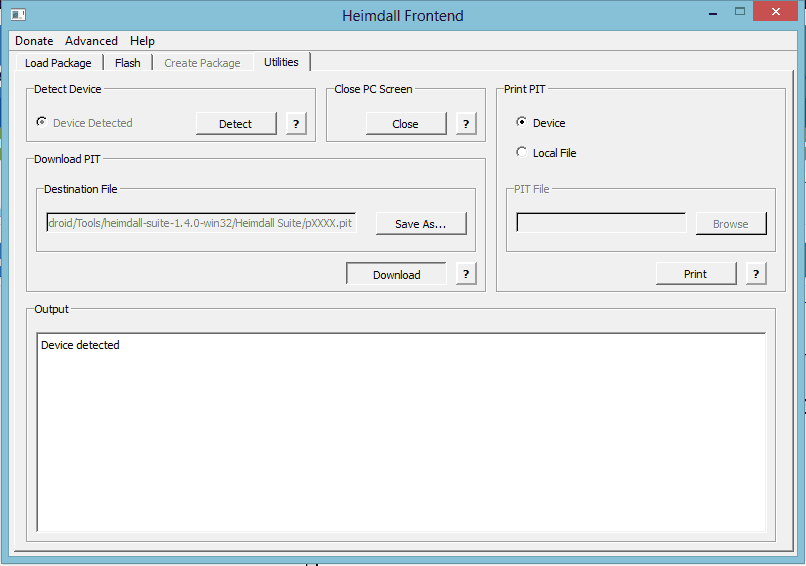Switch to the Load Package tab
Image resolution: width=806 pixels, height=566 pixels.
[x=59, y=63]
